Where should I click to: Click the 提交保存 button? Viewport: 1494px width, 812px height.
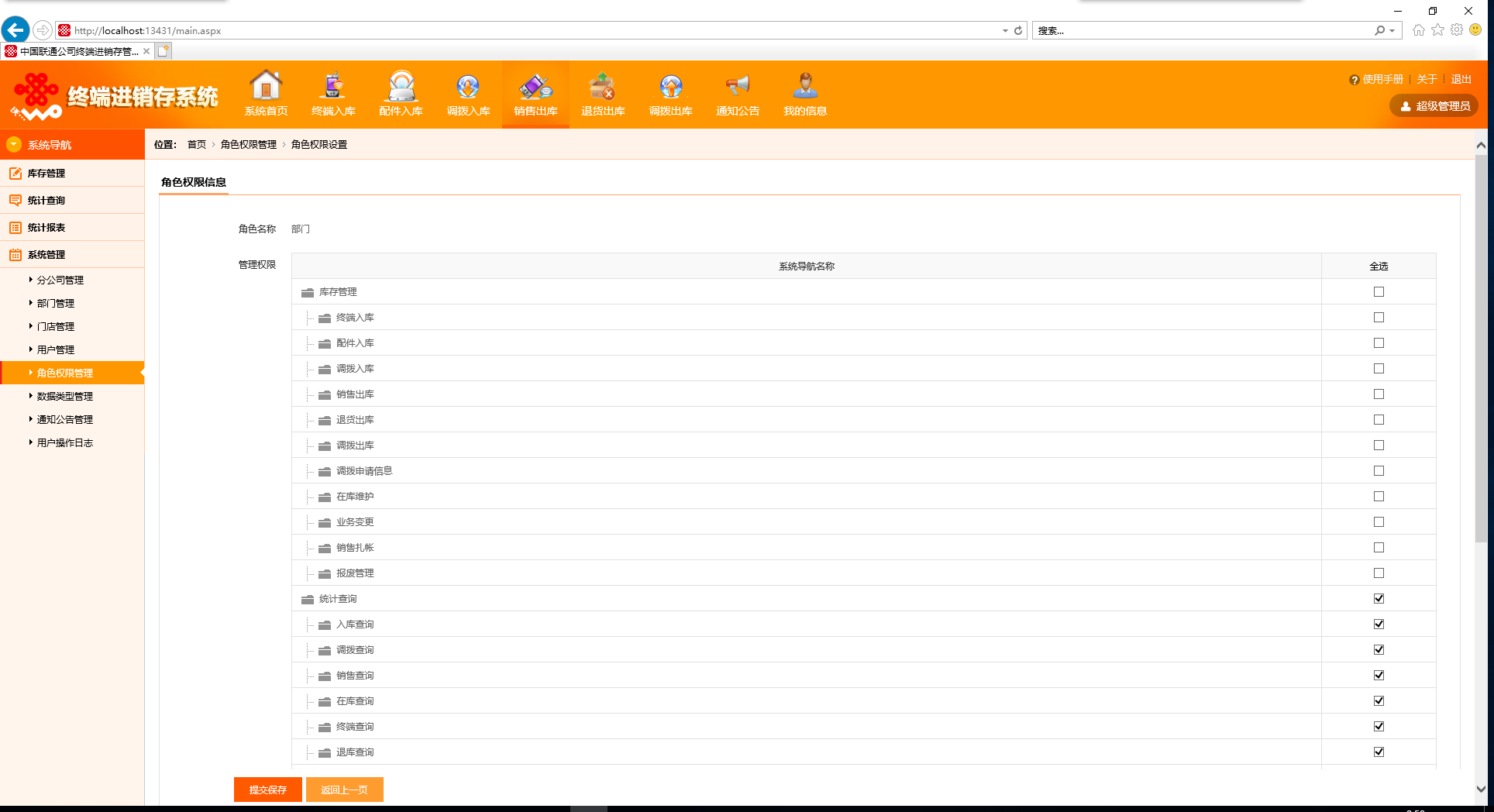[x=268, y=790]
